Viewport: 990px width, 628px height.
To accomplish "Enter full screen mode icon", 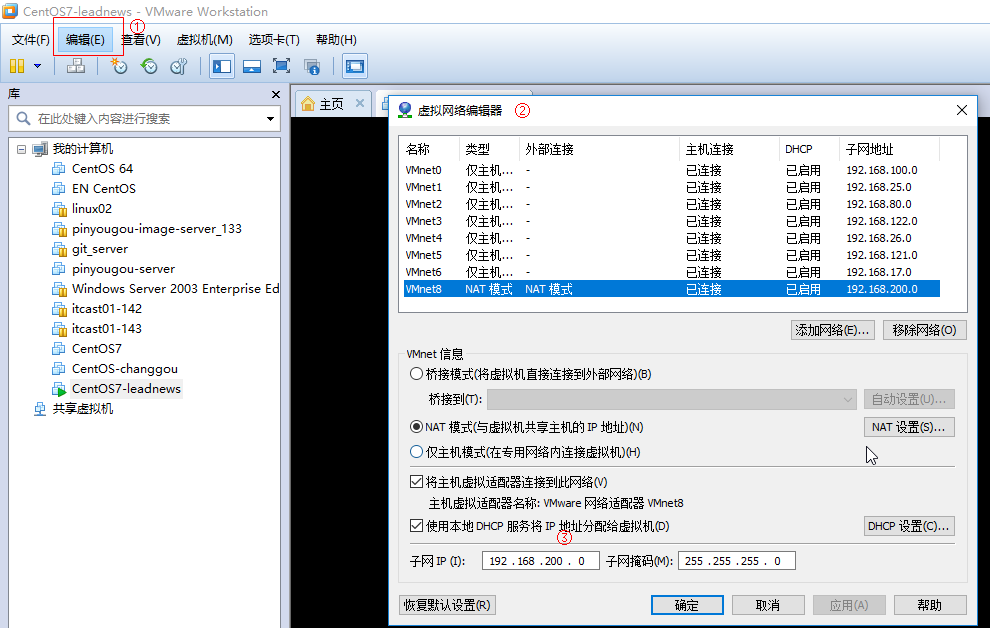I will click(282, 66).
